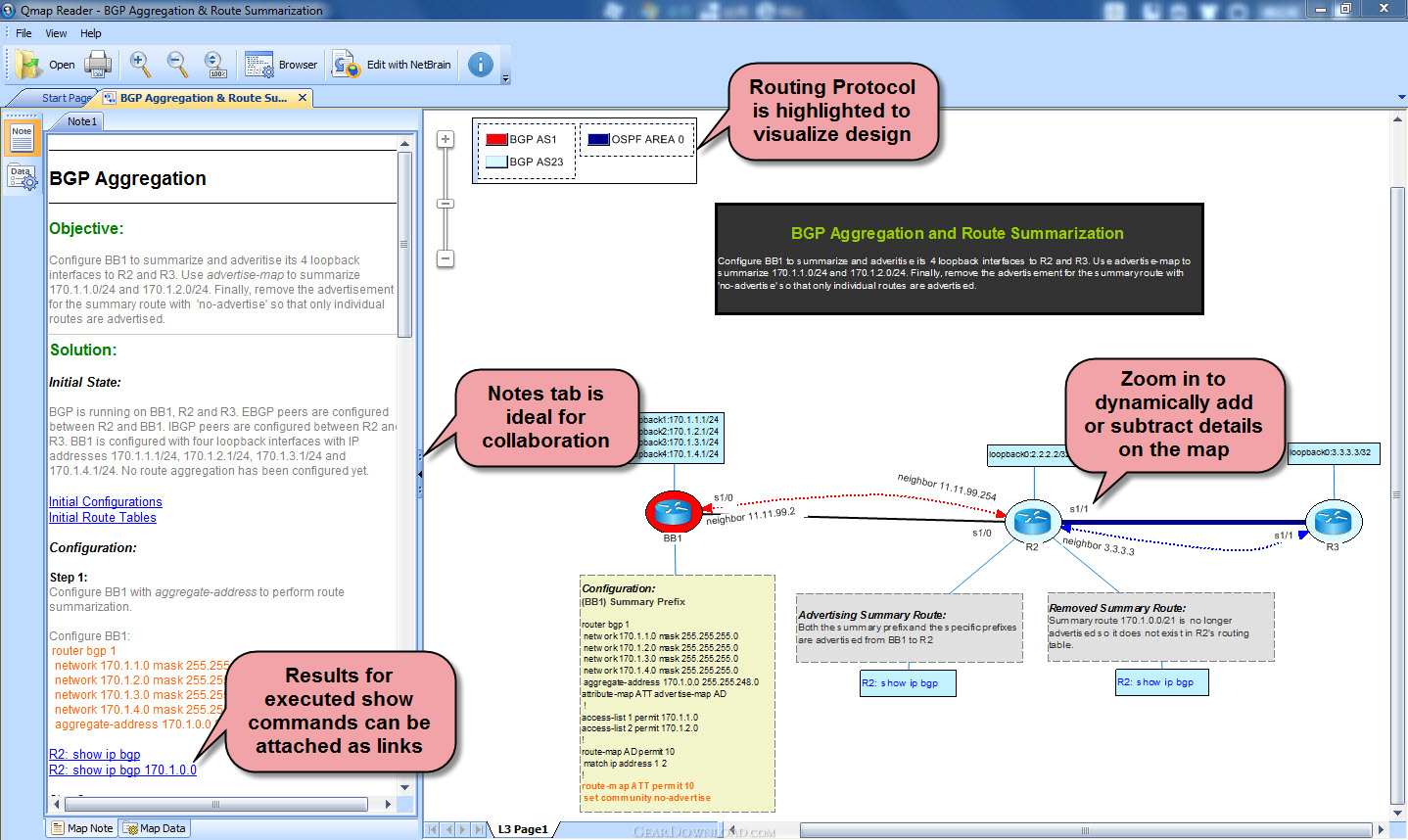1408x840 pixels.
Task: Click the "neighbor 11.11.99.2" link label
Action: tap(751, 516)
